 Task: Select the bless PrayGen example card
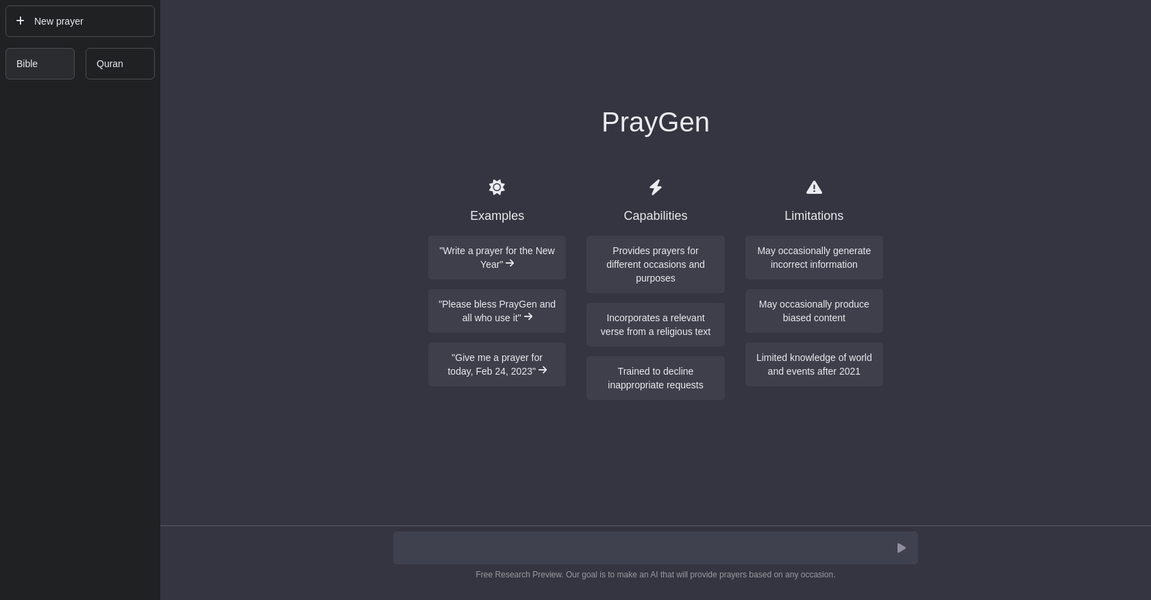[x=497, y=311]
